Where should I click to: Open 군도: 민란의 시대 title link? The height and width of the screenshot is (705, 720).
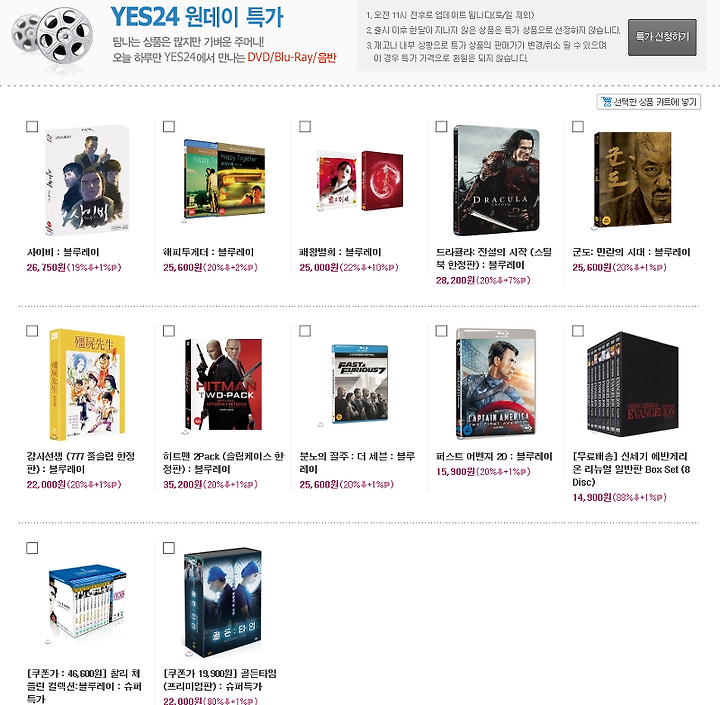(631, 252)
